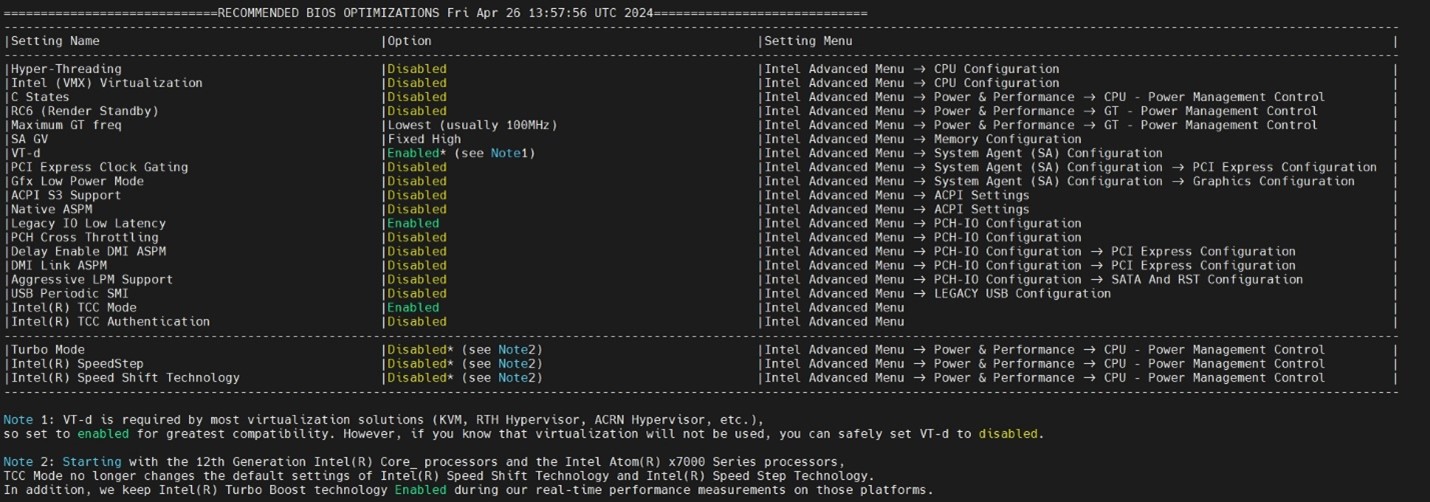Click the "USB Periodic SMI" setting name
1430x502 pixels.
click(70, 294)
